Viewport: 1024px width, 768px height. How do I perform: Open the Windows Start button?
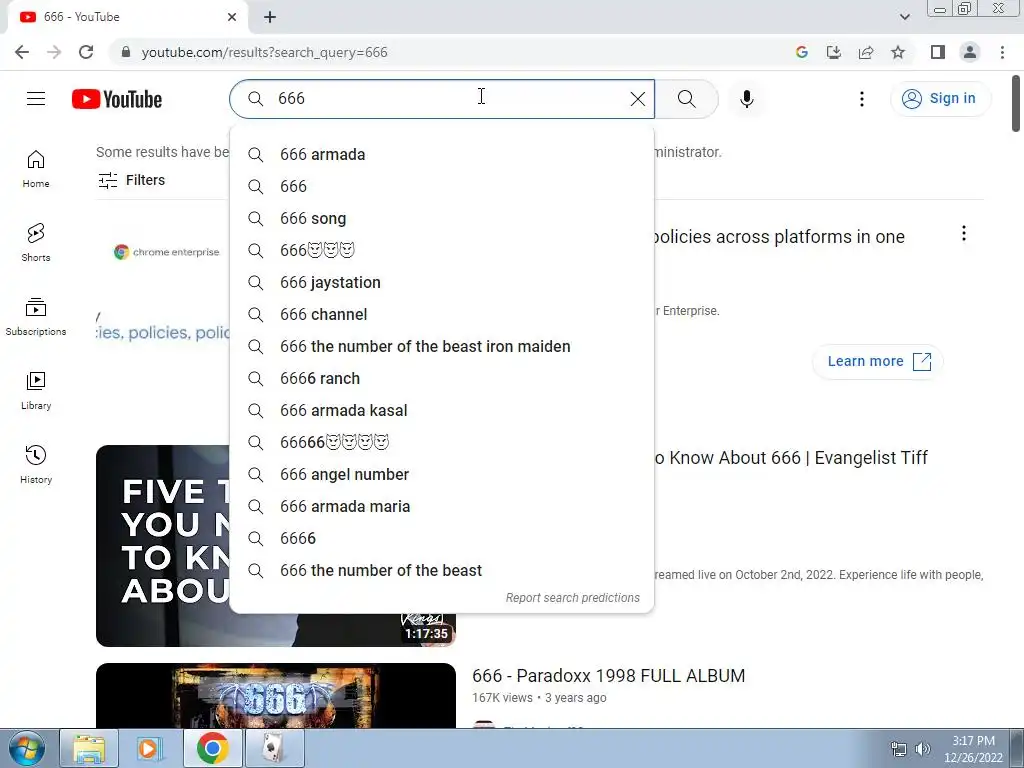[26, 748]
